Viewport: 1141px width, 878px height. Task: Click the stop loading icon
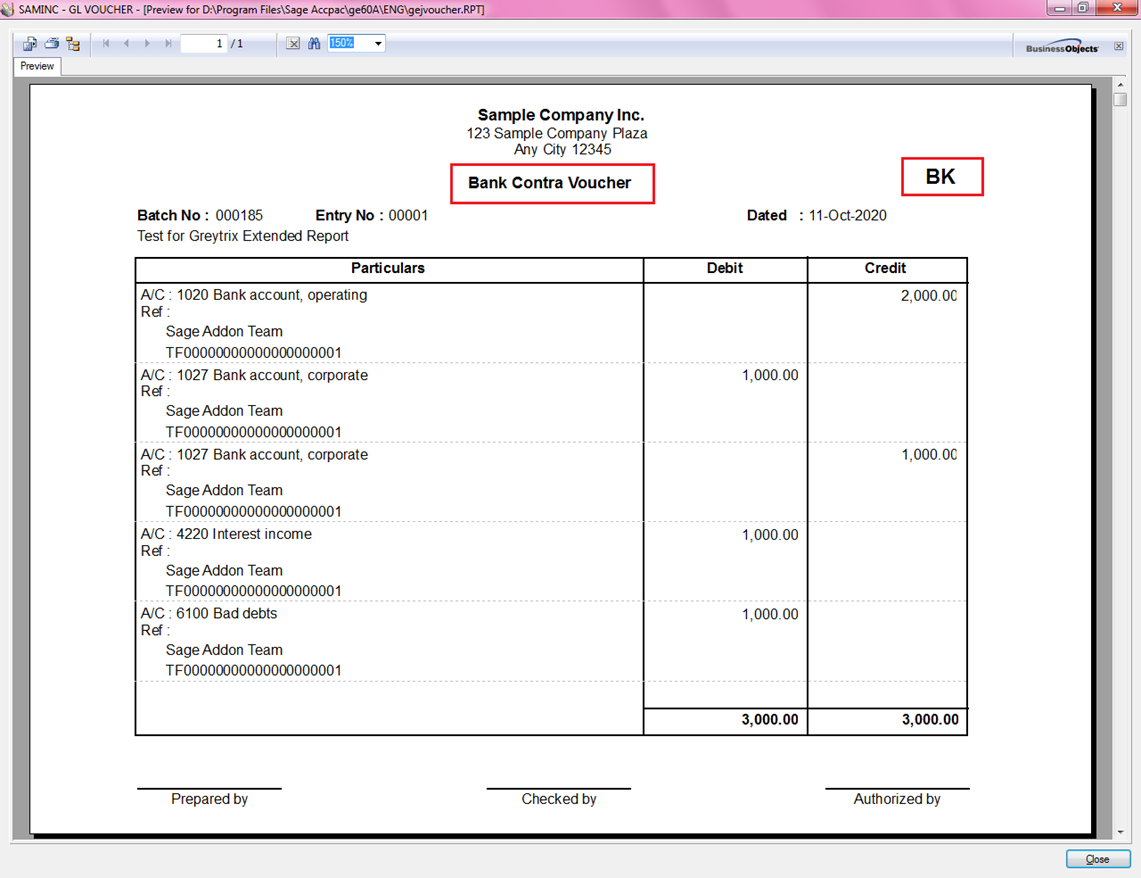coord(293,44)
